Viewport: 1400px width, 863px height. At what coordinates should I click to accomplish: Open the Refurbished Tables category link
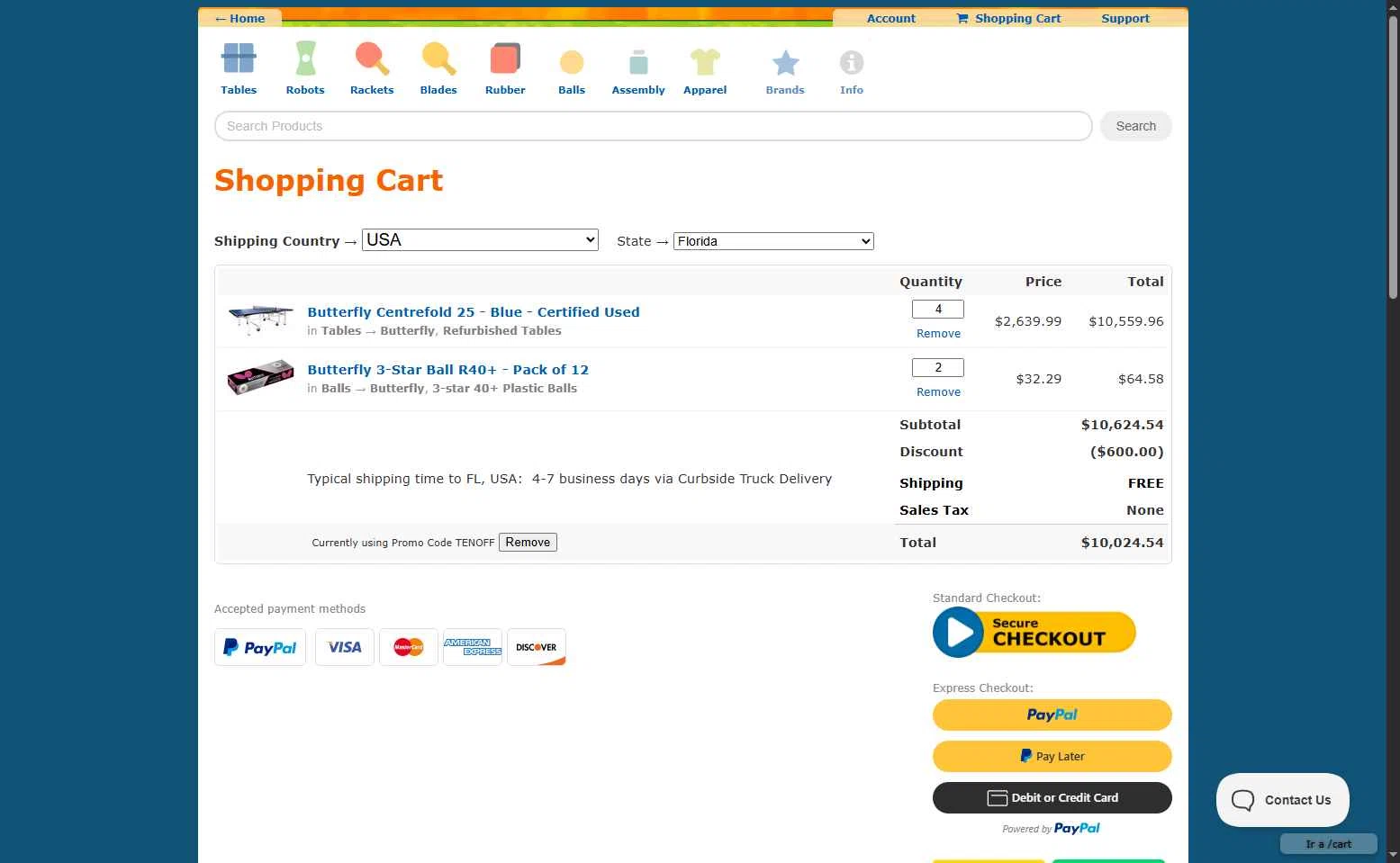click(501, 331)
